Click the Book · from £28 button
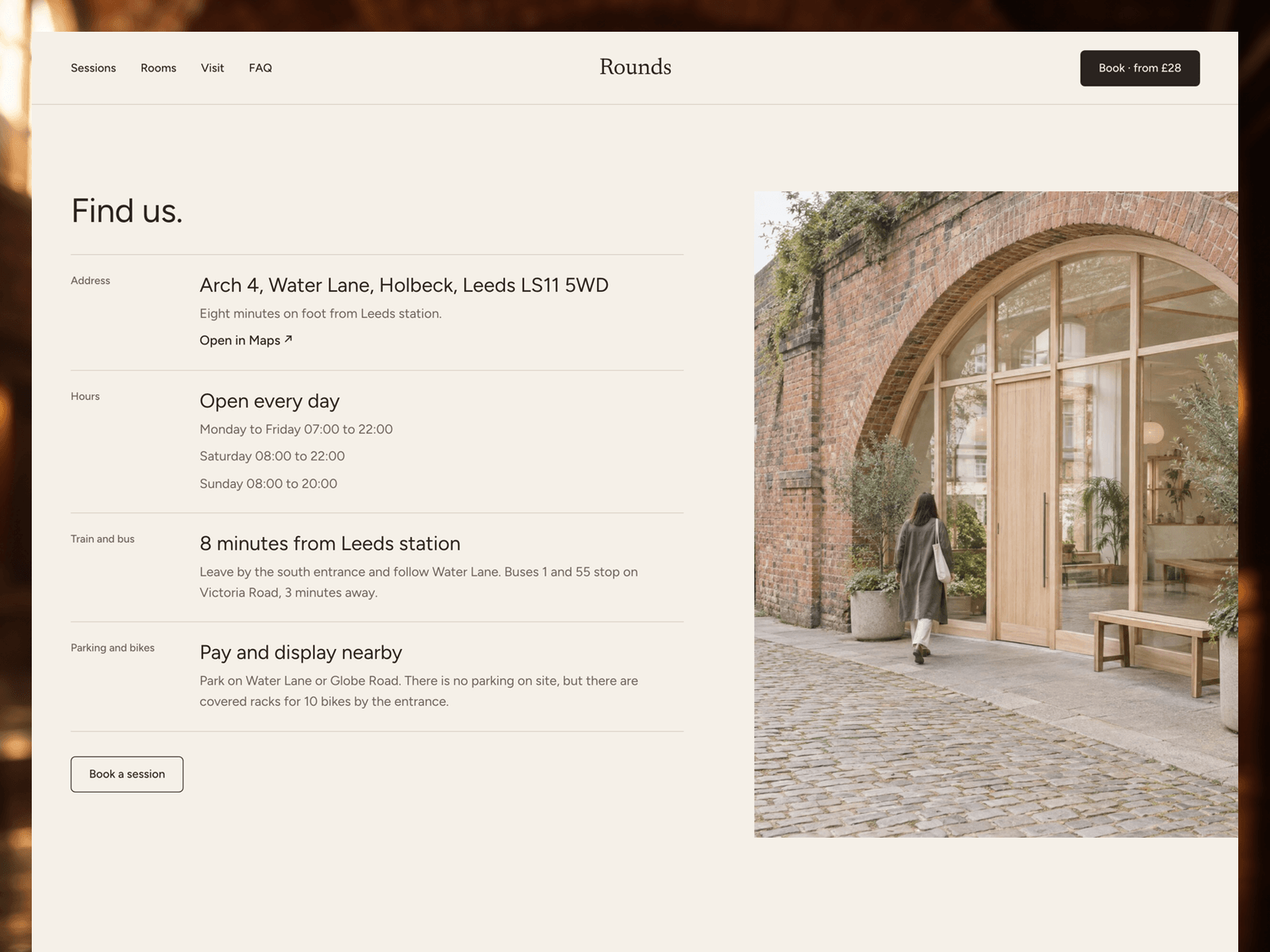Image resolution: width=1270 pixels, height=952 pixels. click(1140, 68)
